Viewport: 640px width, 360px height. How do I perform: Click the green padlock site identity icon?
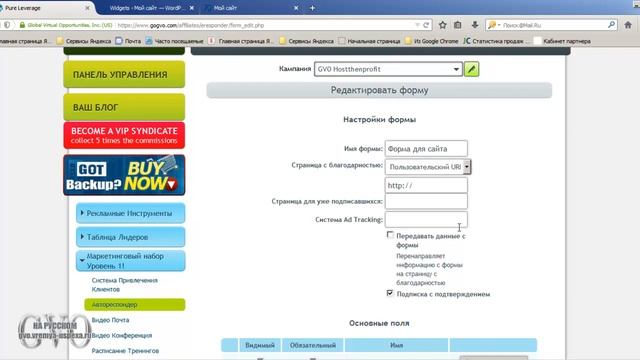click(22, 25)
